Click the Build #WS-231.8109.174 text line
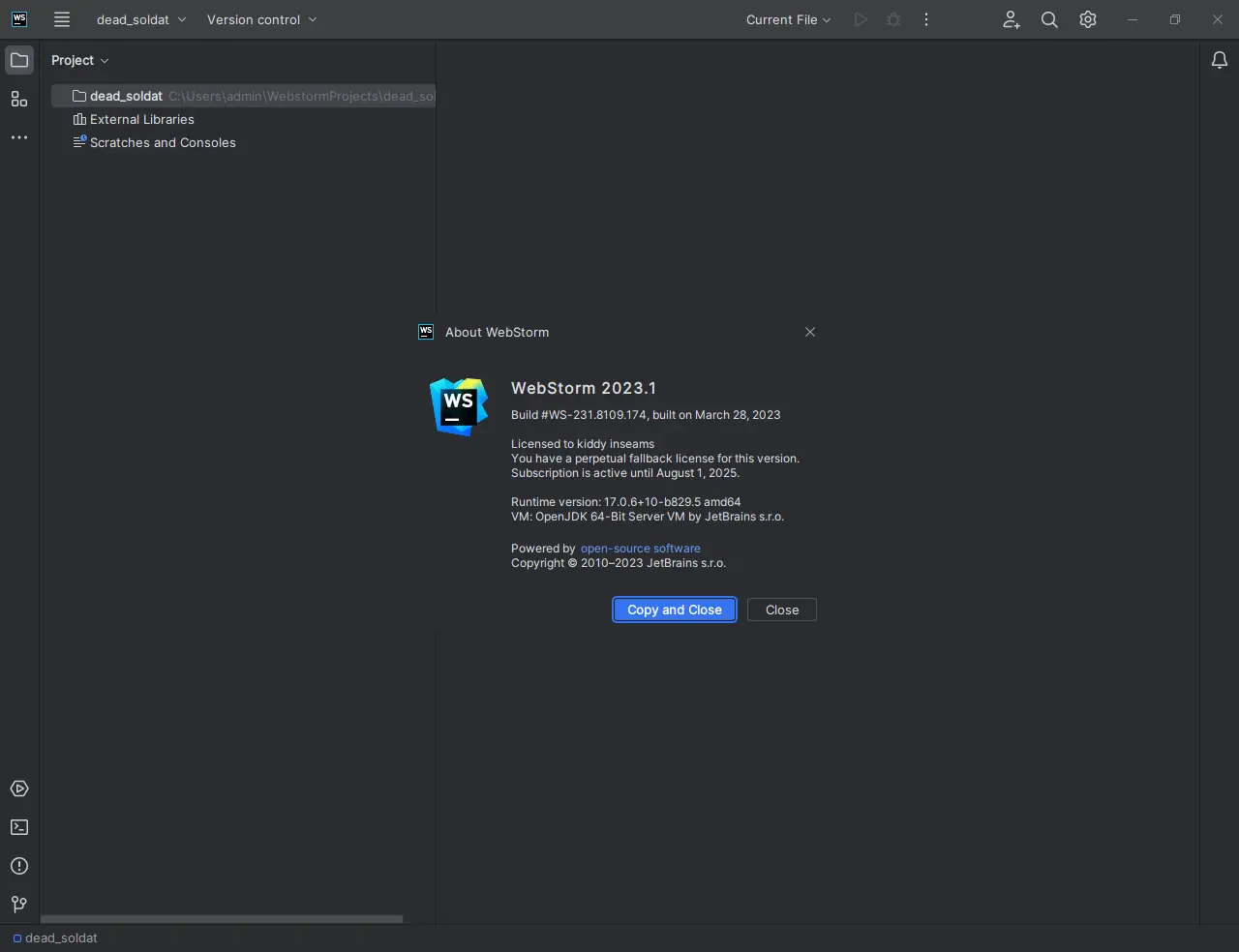 click(x=646, y=415)
